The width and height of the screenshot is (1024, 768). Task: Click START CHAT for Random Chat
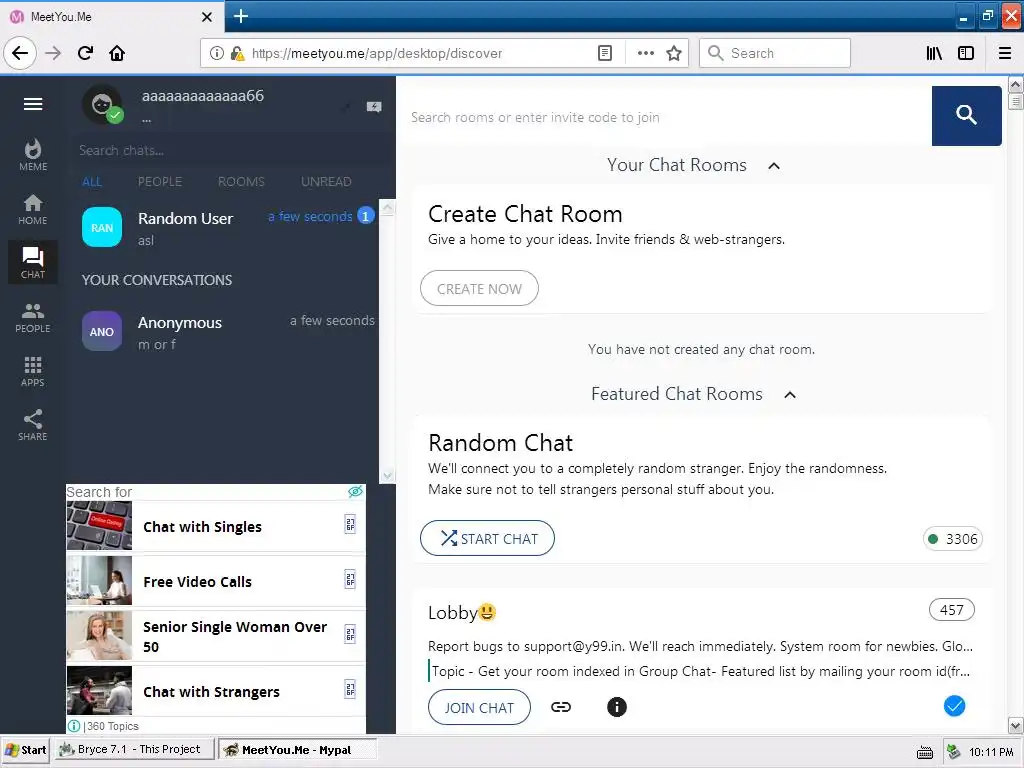point(487,538)
